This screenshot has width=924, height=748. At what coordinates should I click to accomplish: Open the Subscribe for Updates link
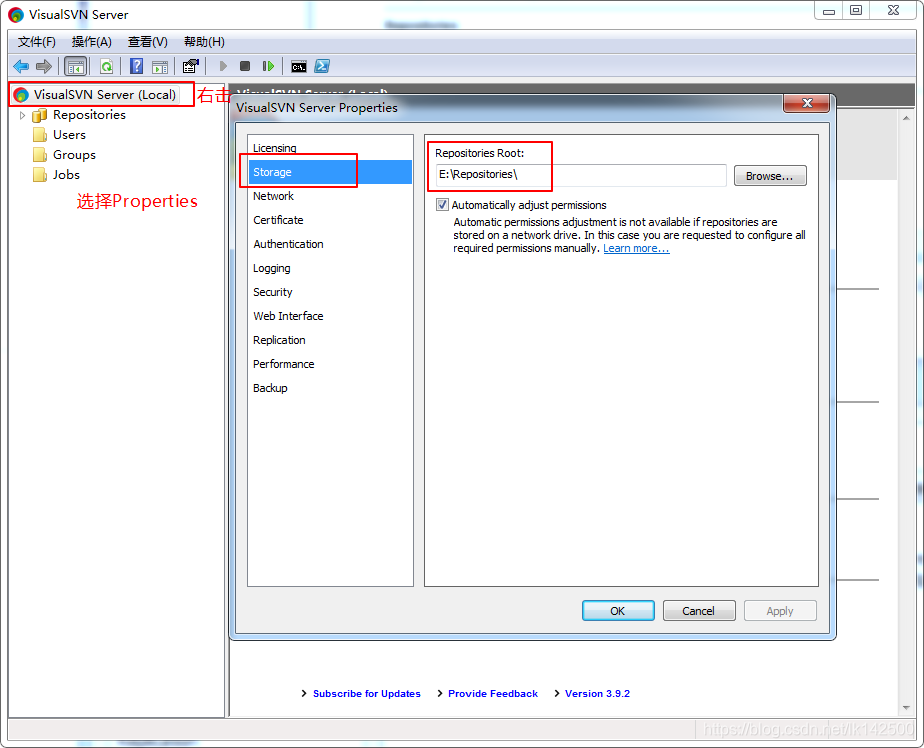(x=367, y=694)
